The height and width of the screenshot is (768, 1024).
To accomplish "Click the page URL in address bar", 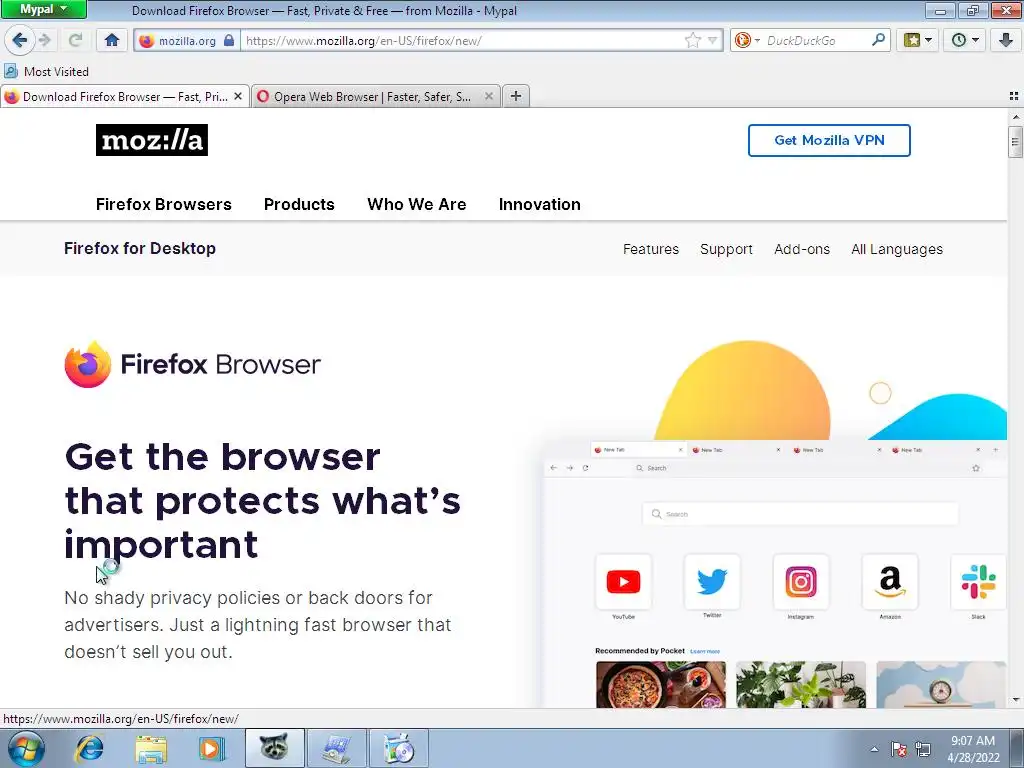I will click(363, 40).
